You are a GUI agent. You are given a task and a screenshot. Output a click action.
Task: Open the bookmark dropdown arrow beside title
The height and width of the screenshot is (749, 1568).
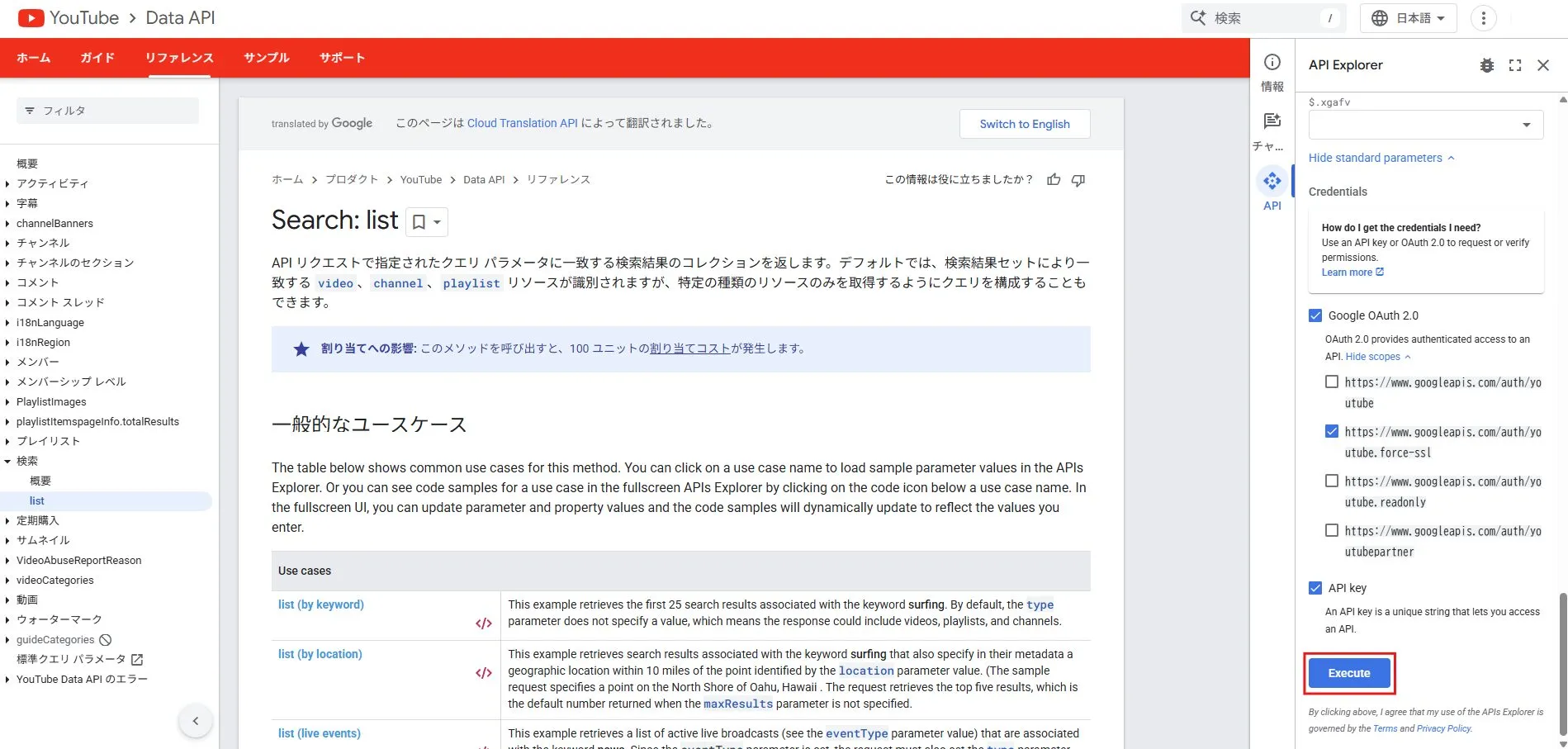point(438,222)
